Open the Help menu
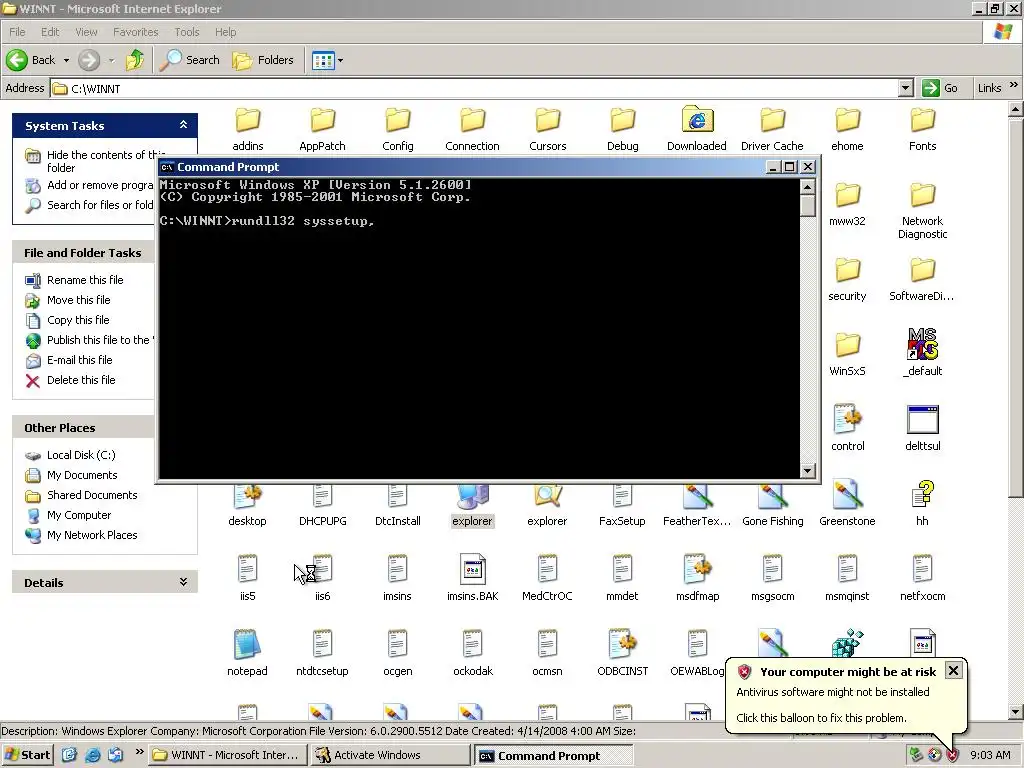Screen dimensions: 1024x768 (x=225, y=32)
